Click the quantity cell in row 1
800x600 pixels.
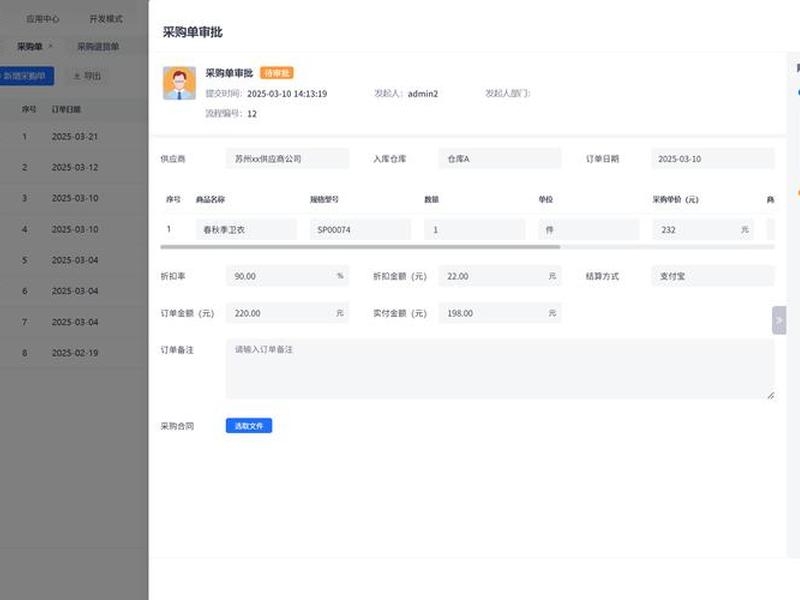pos(474,230)
